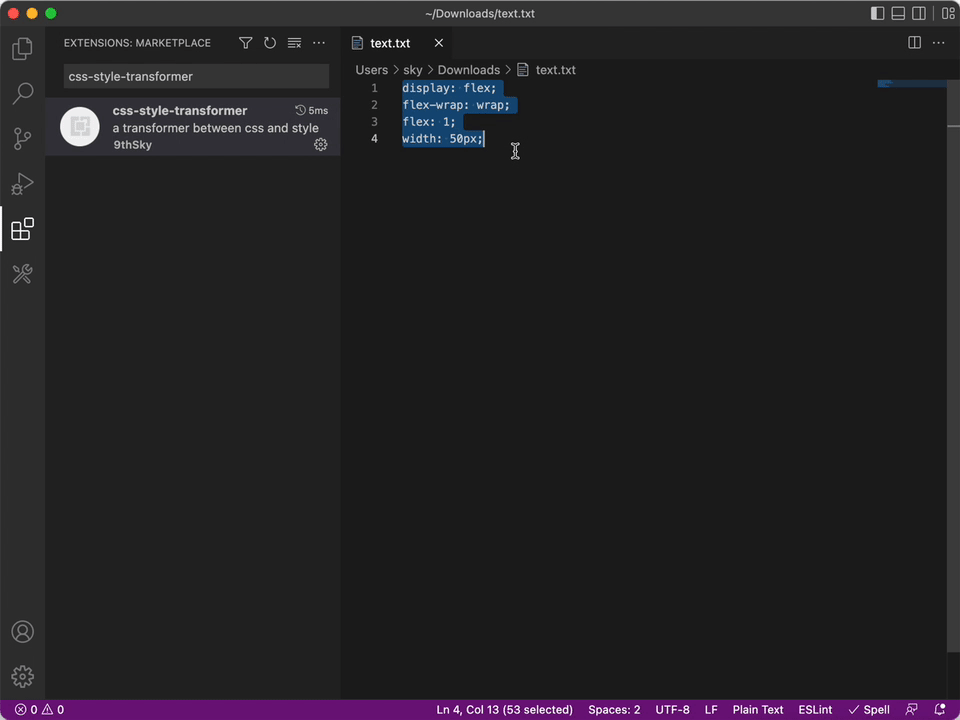Split the editor to the right
The image size is (960, 720).
915,42
